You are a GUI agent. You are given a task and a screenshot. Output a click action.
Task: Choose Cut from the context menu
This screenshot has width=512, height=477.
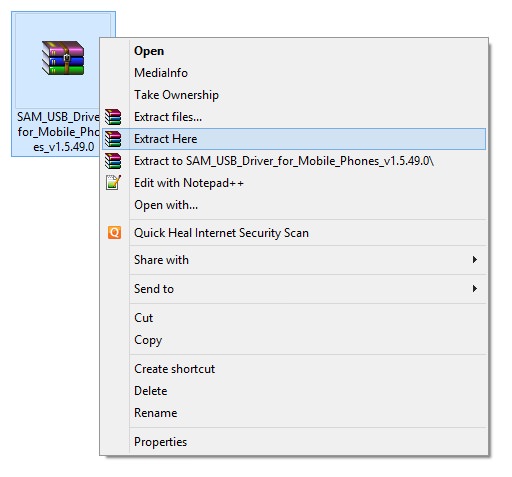294,318
